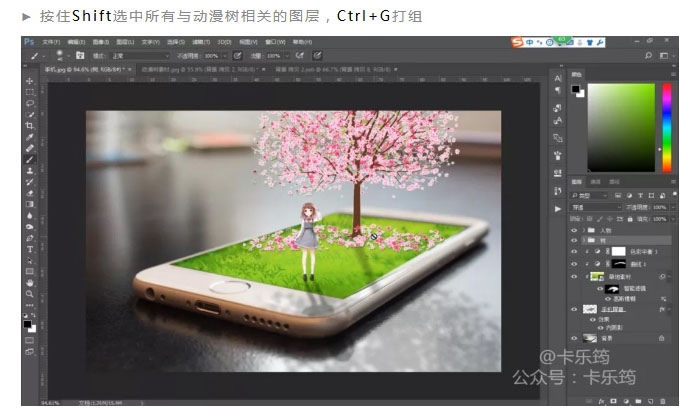Create a new group with the folder icon

638,401
